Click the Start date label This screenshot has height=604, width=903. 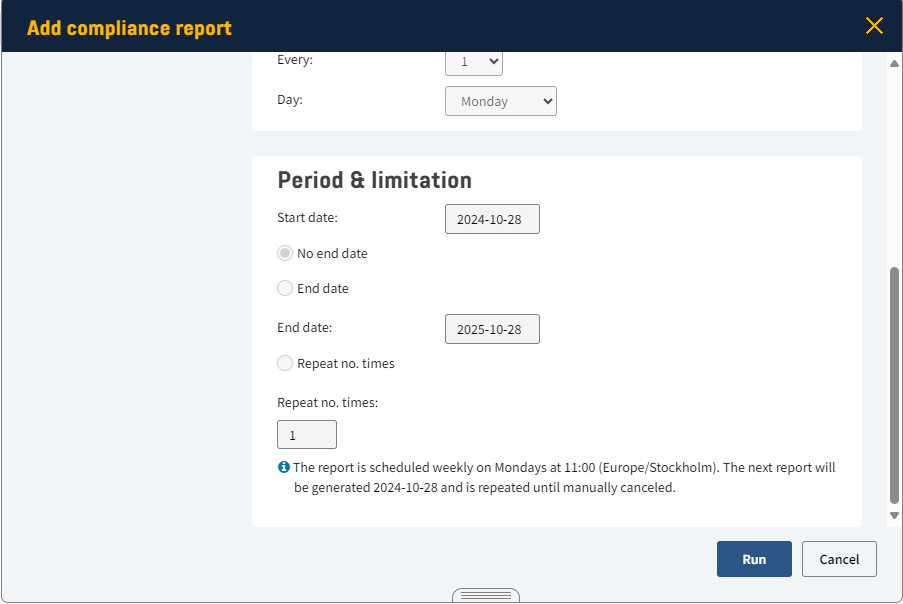[307, 217]
